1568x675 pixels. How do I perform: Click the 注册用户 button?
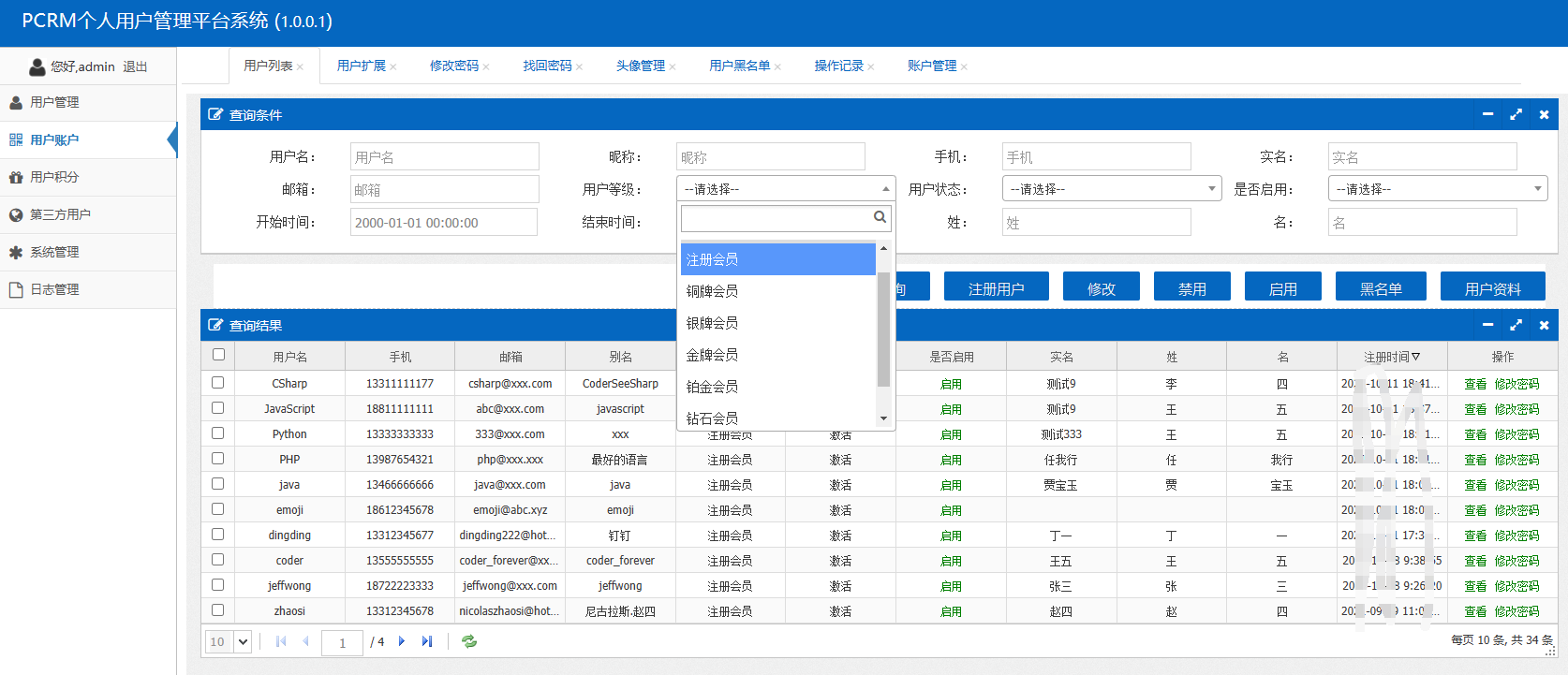[996, 288]
